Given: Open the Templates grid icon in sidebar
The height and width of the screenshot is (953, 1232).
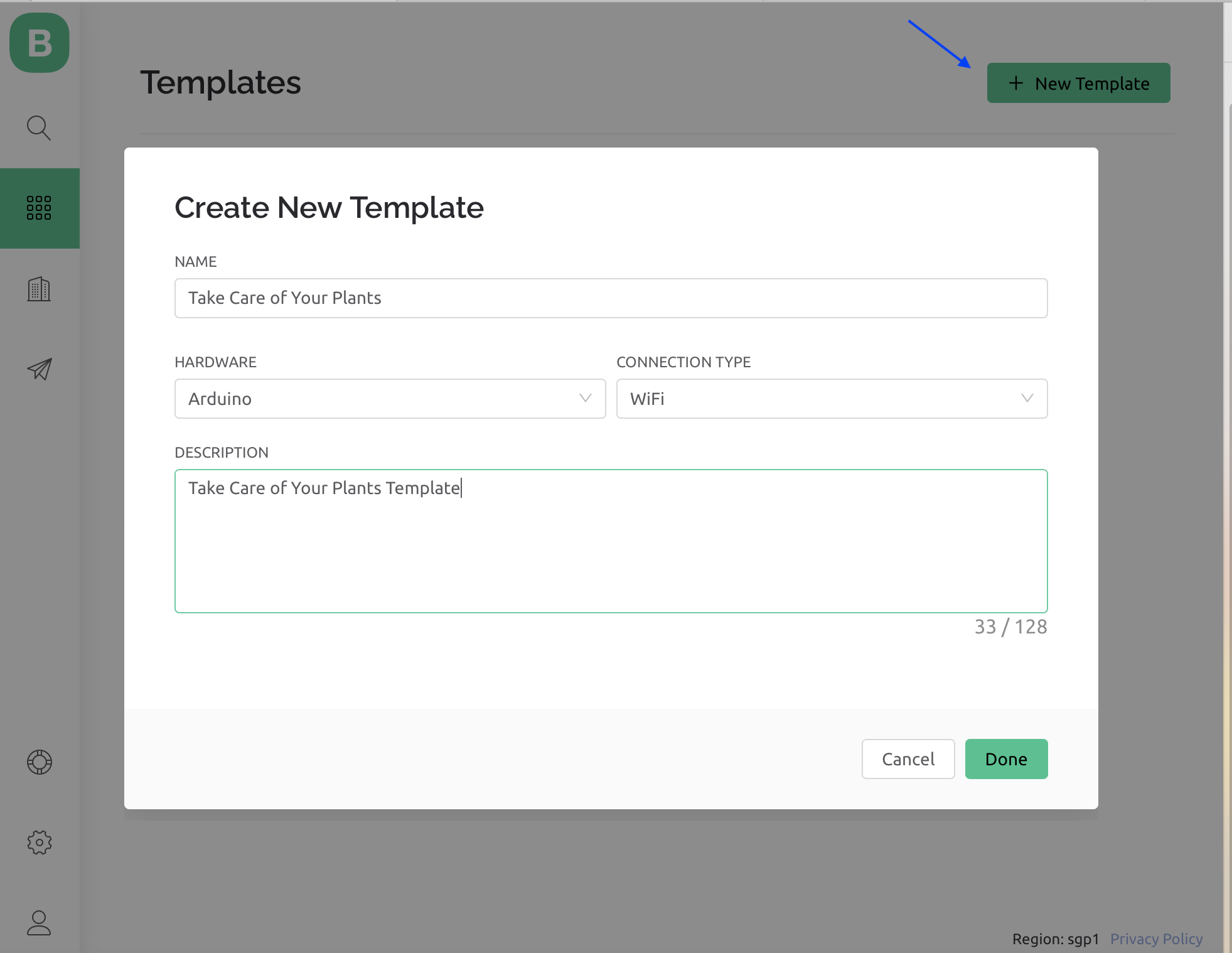Looking at the screenshot, I should point(39,208).
